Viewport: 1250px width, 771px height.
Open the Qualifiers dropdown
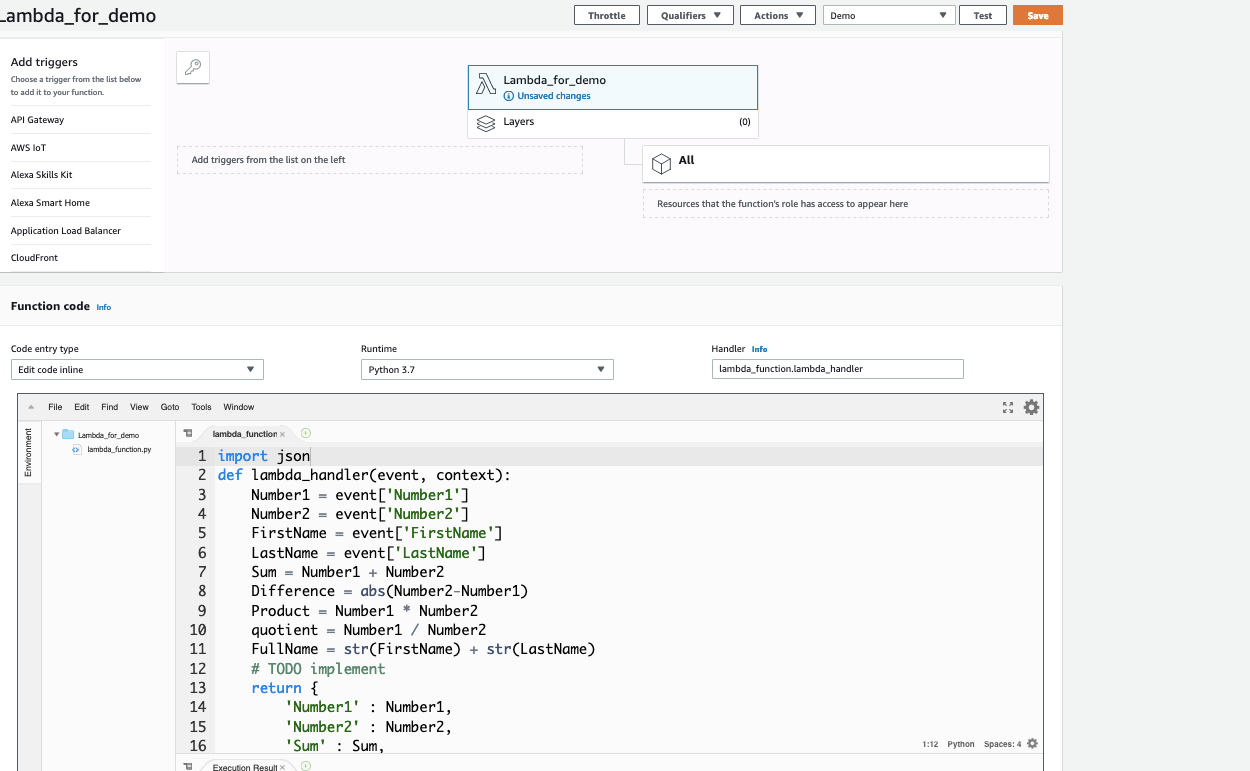point(690,16)
